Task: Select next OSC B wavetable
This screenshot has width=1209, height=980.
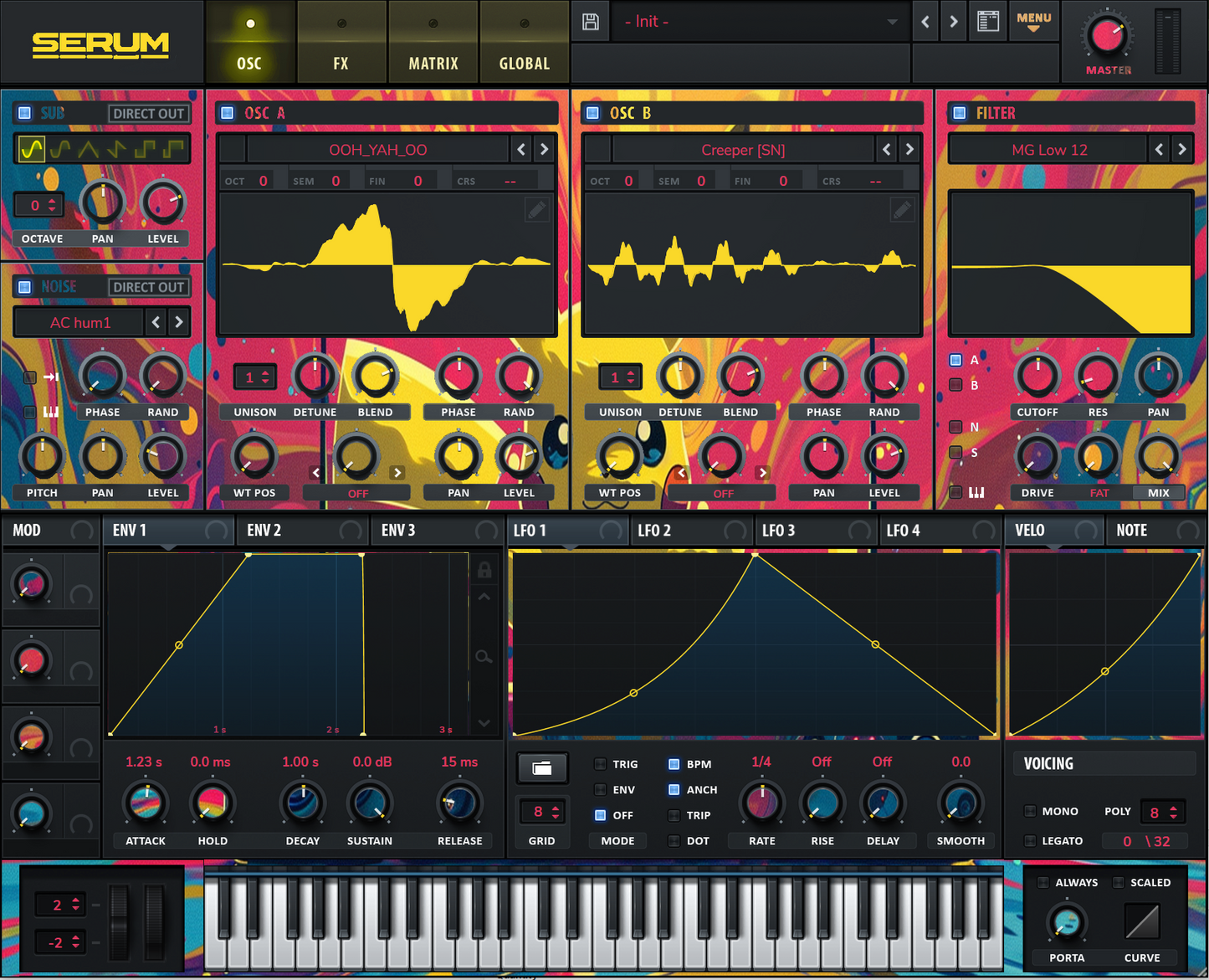Action: coord(909,150)
